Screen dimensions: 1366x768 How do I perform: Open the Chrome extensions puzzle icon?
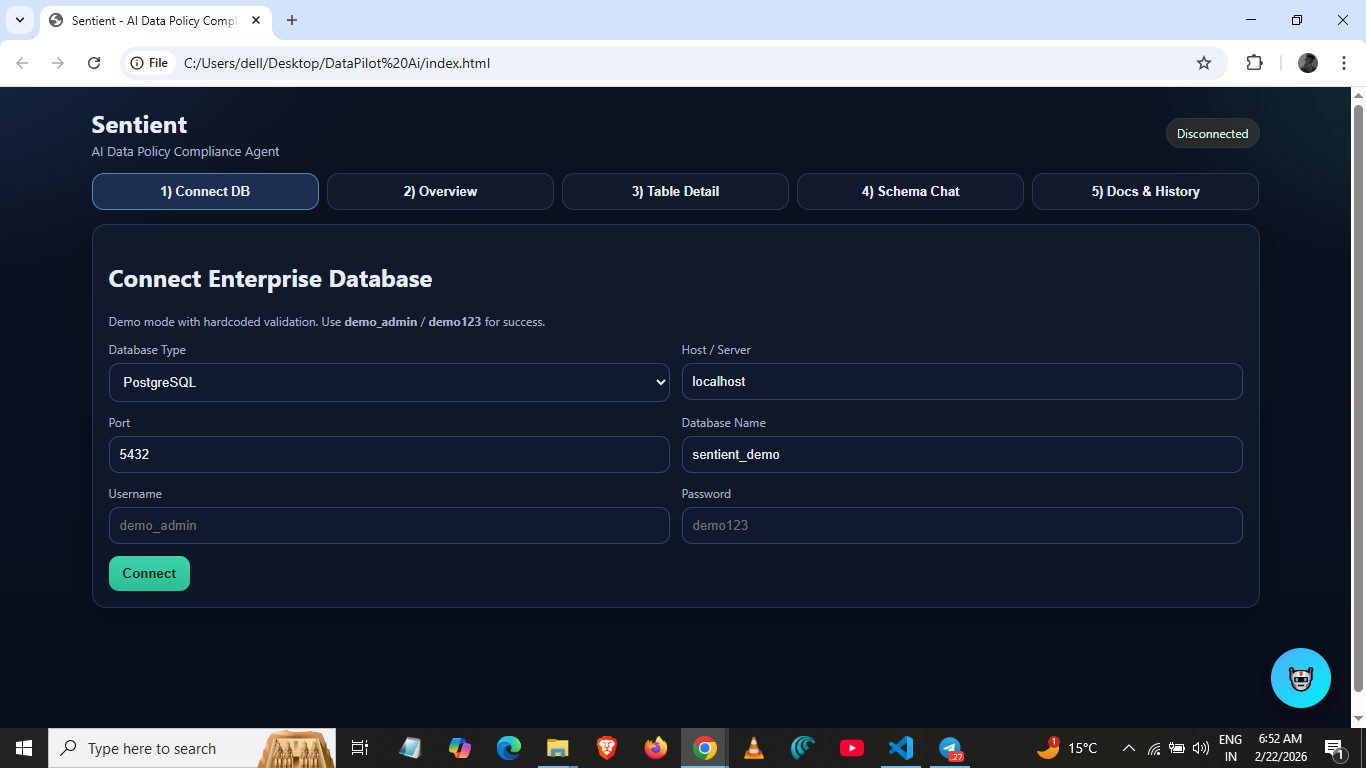point(1254,63)
